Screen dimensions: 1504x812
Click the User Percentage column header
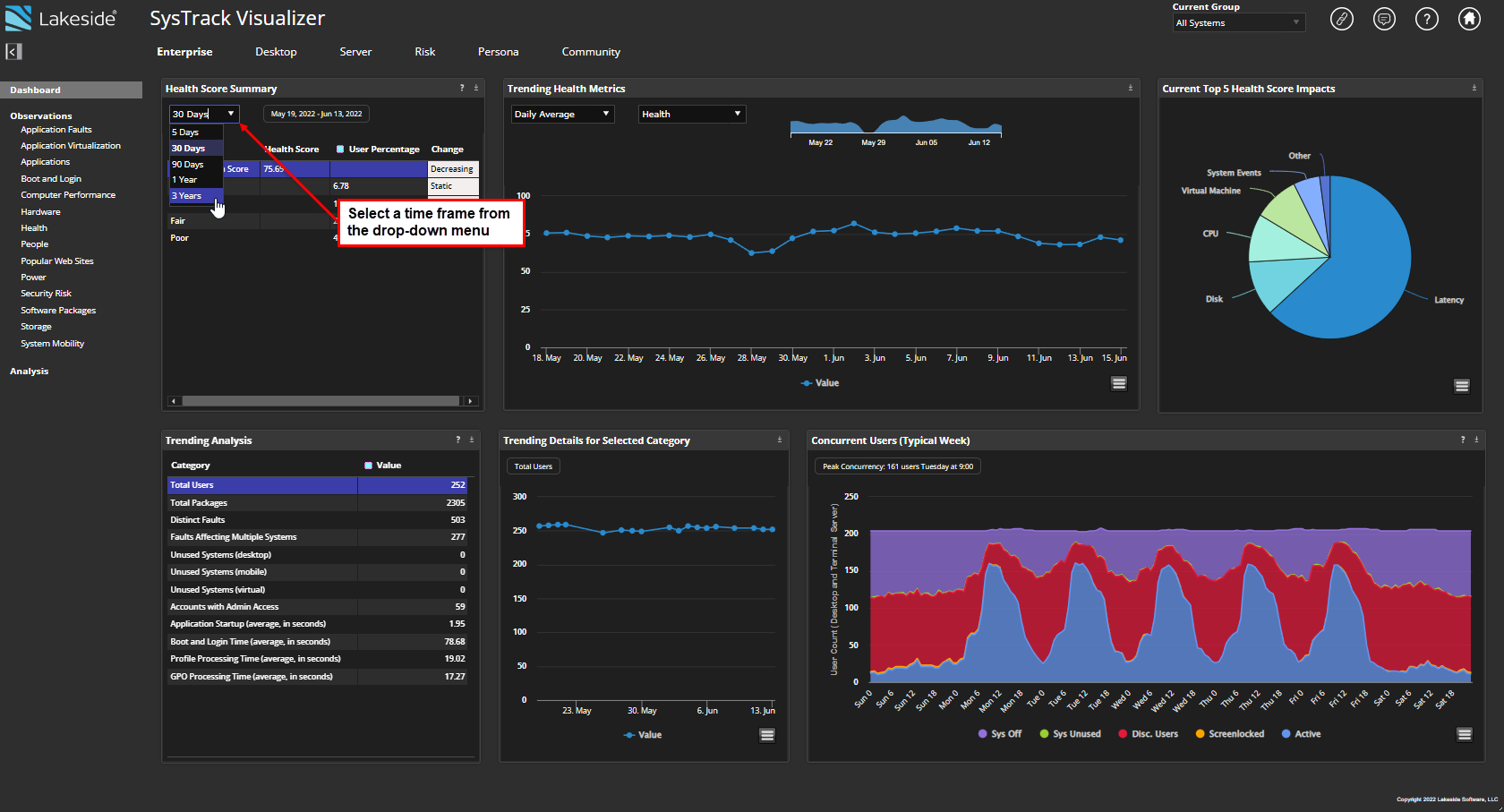click(x=378, y=150)
